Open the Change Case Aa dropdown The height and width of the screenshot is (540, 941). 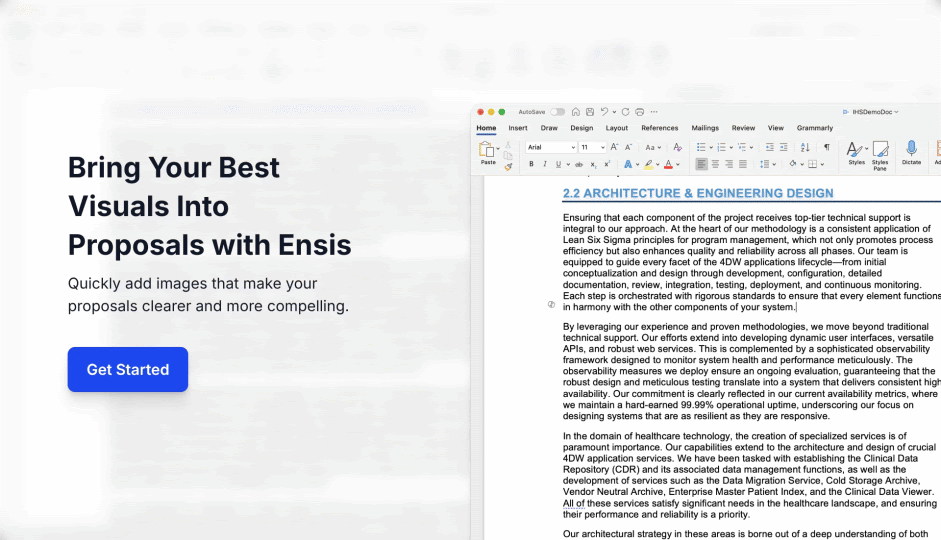click(x=653, y=147)
